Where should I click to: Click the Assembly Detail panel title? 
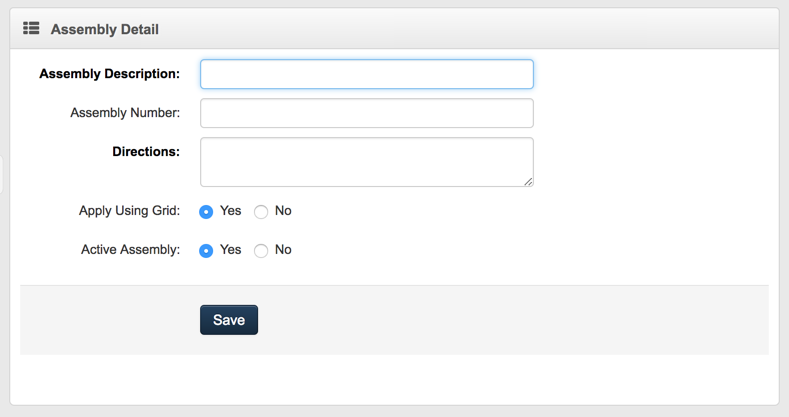104,30
